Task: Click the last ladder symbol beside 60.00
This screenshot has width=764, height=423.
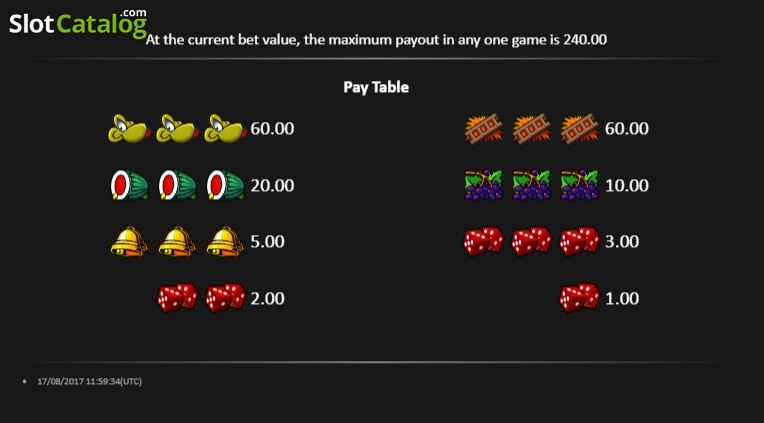Action: click(579, 129)
